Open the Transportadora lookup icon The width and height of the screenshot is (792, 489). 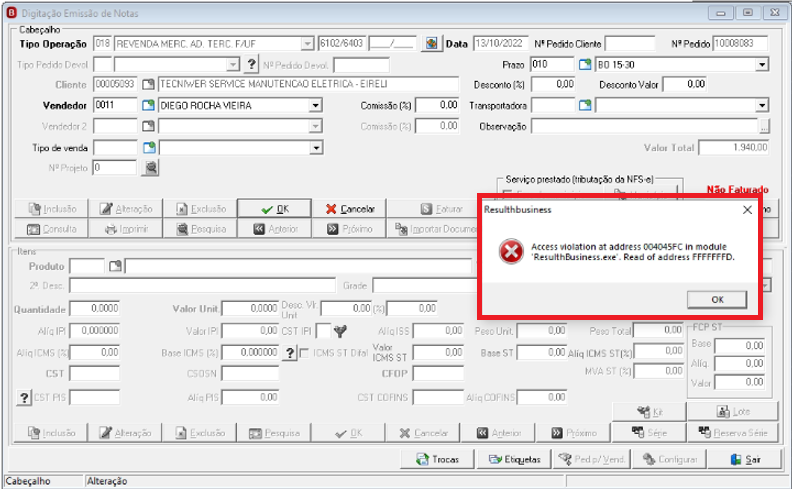click(x=585, y=105)
